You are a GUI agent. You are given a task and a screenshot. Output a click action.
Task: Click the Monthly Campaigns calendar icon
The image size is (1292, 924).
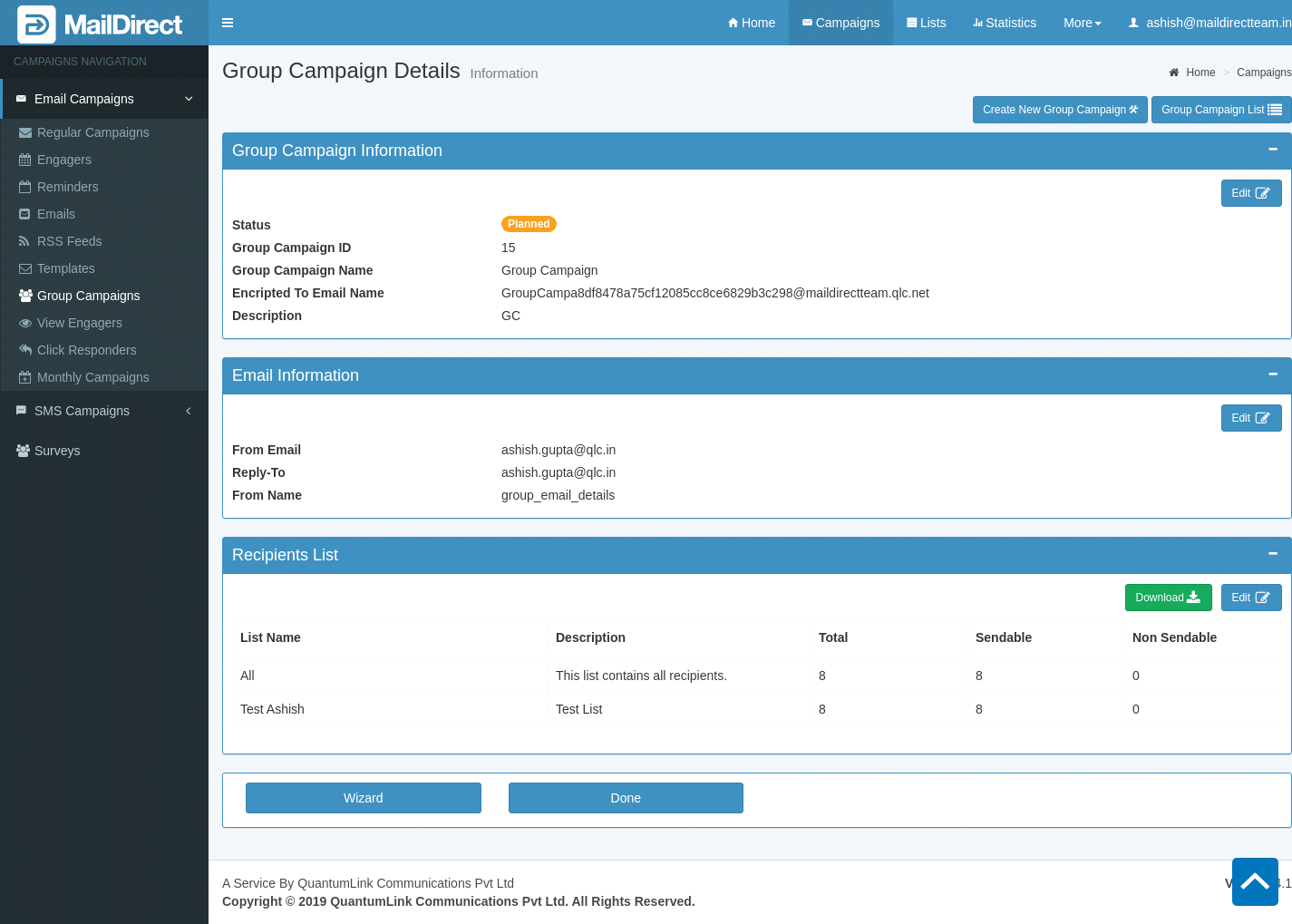pos(25,377)
